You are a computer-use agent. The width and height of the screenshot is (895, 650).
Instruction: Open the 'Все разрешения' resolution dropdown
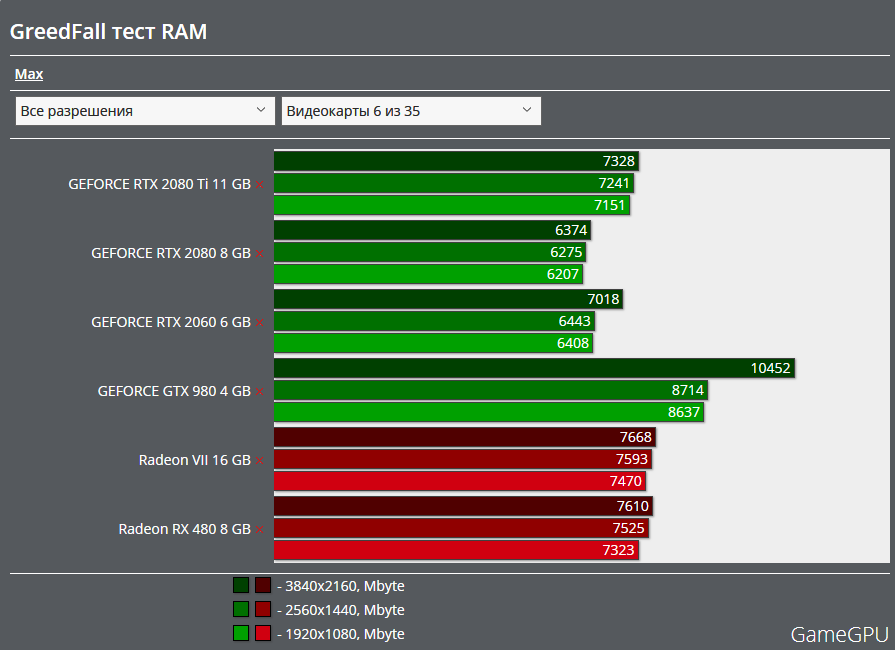[x=145, y=111]
